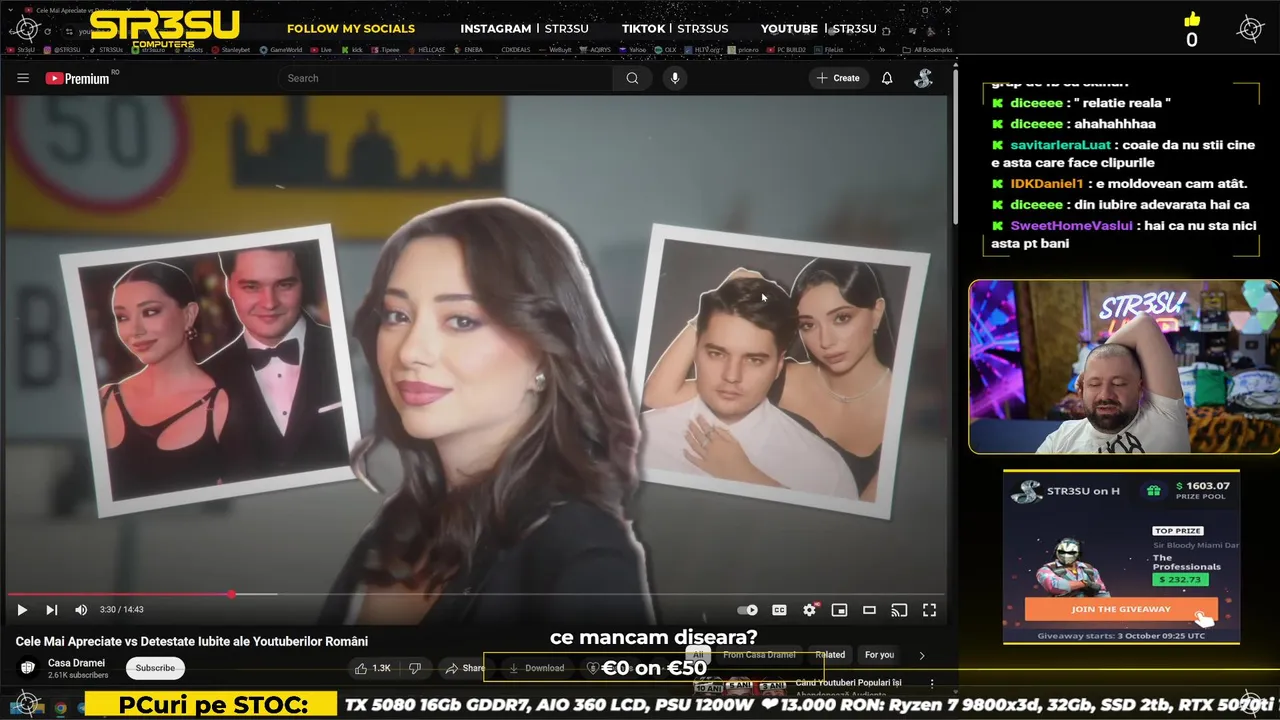Image resolution: width=1280 pixels, height=720 pixels.
Task: Open options for Când Youtuberi Populari video
Action: pyautogui.click(x=932, y=684)
